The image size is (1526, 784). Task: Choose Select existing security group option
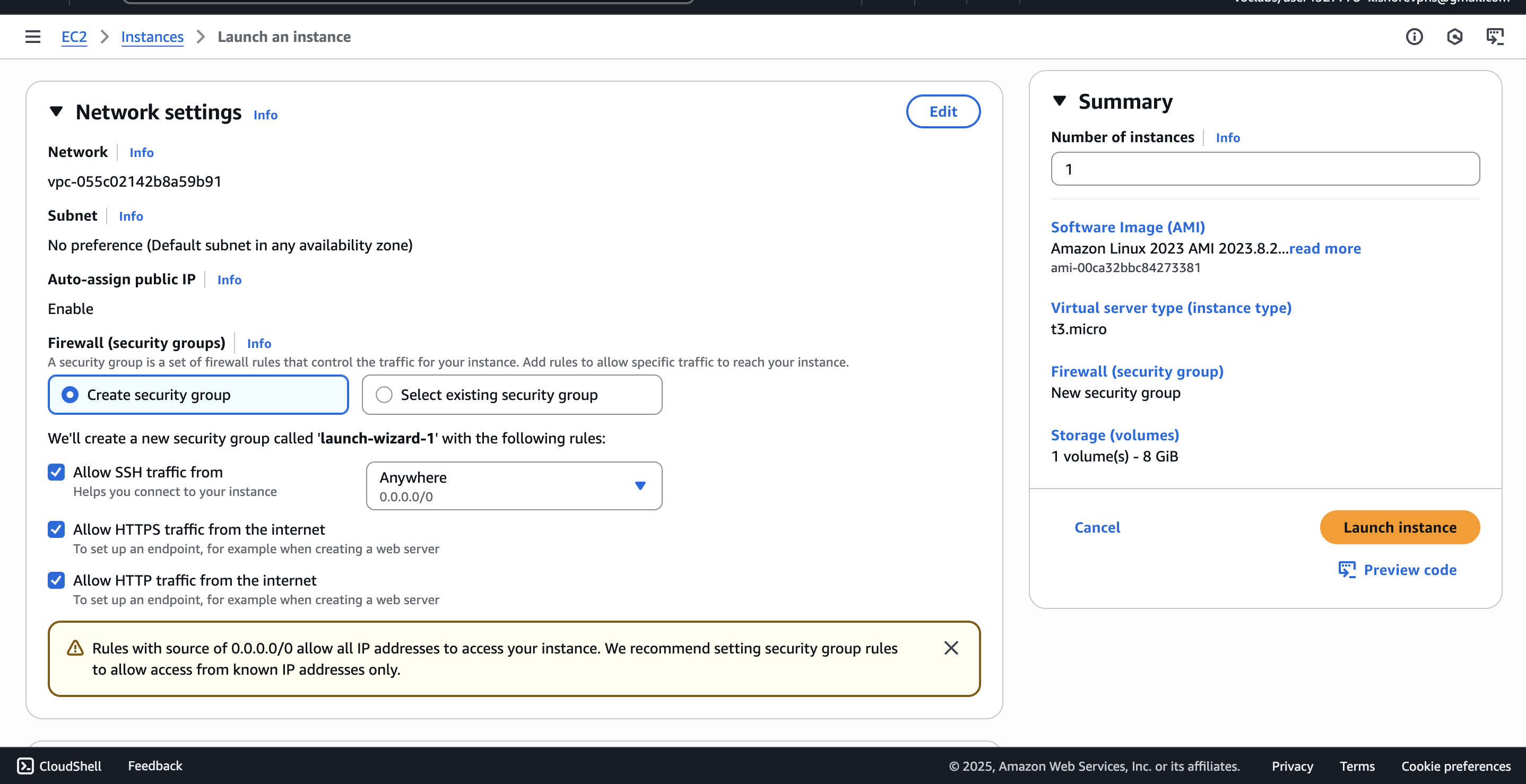pyautogui.click(x=384, y=394)
